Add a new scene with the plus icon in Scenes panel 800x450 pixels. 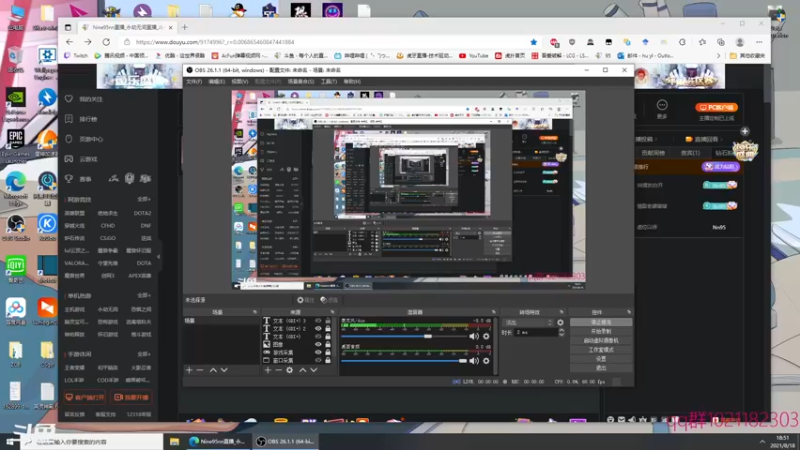pyautogui.click(x=189, y=370)
